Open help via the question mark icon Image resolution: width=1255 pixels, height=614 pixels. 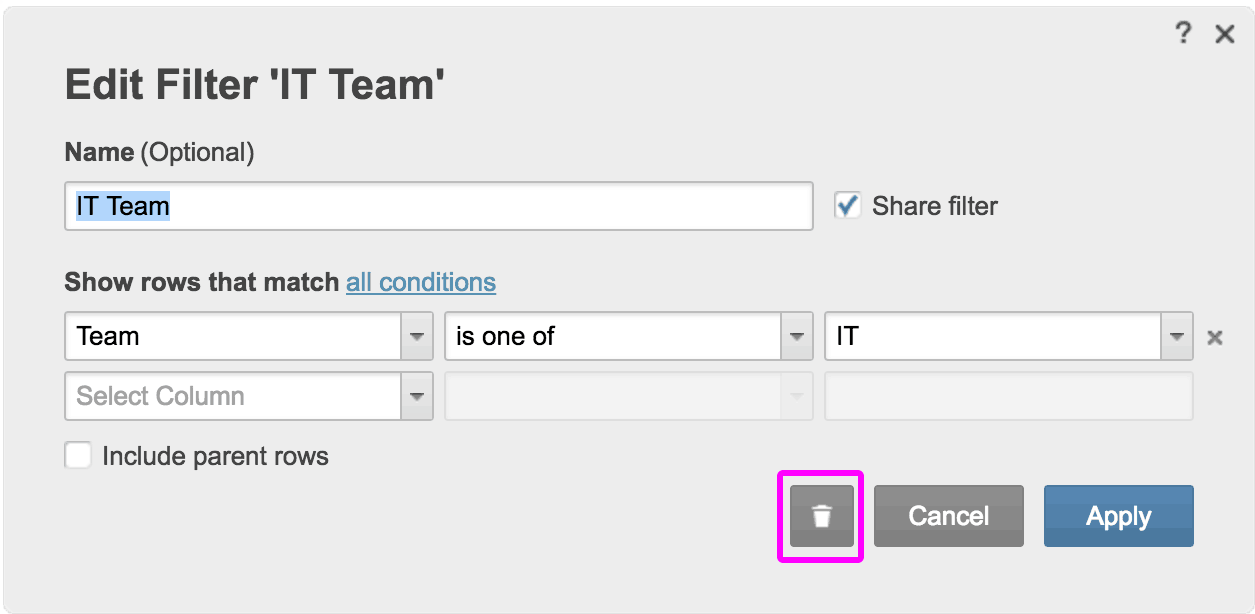(x=1183, y=34)
